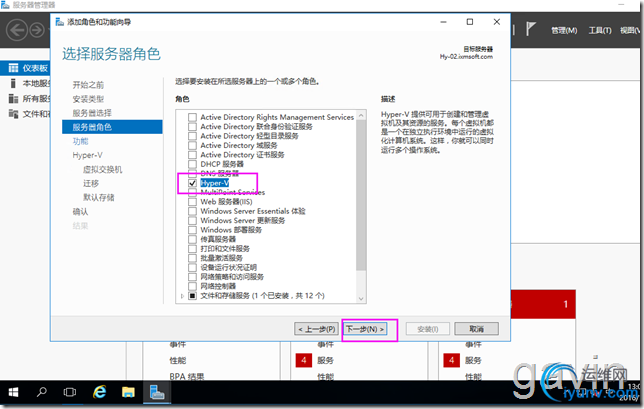This screenshot has width=644, height=409.
Task: Click the 取消 button
Action: pos(476,329)
